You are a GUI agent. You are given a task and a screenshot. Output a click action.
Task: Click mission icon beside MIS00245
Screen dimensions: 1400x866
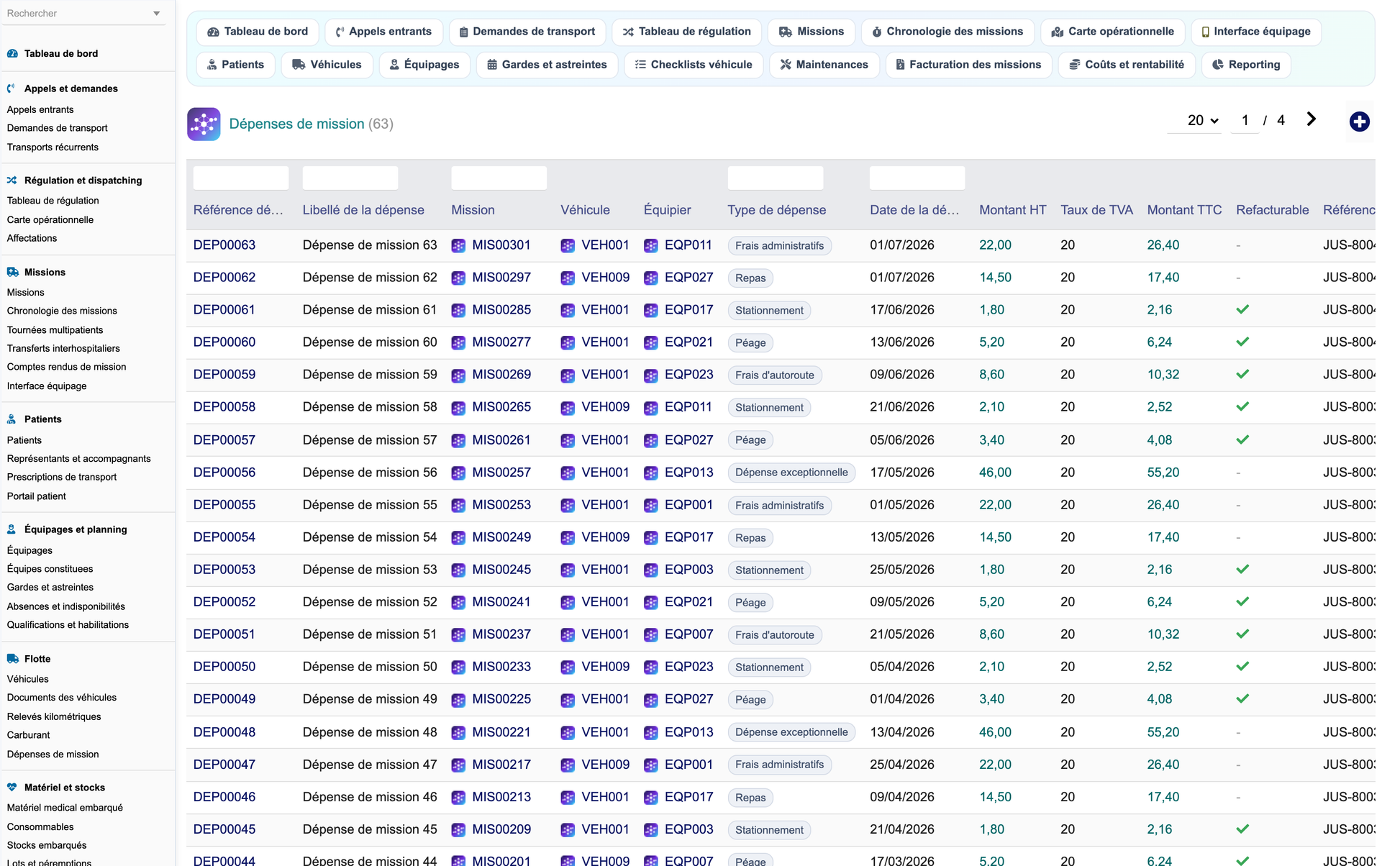click(458, 570)
